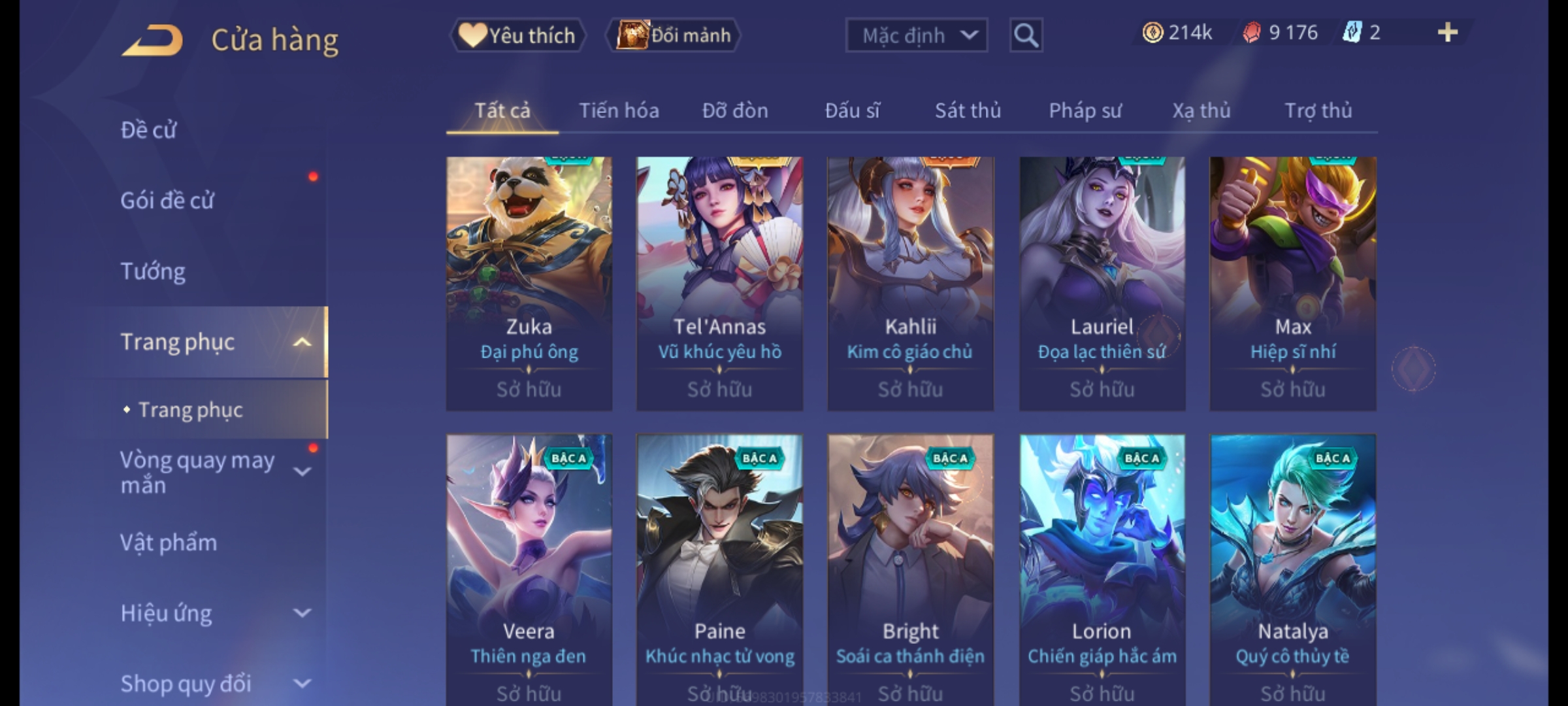The height and width of the screenshot is (706, 1568).
Task: Open Đổi mảnh fragment exchange
Action: click(x=673, y=35)
